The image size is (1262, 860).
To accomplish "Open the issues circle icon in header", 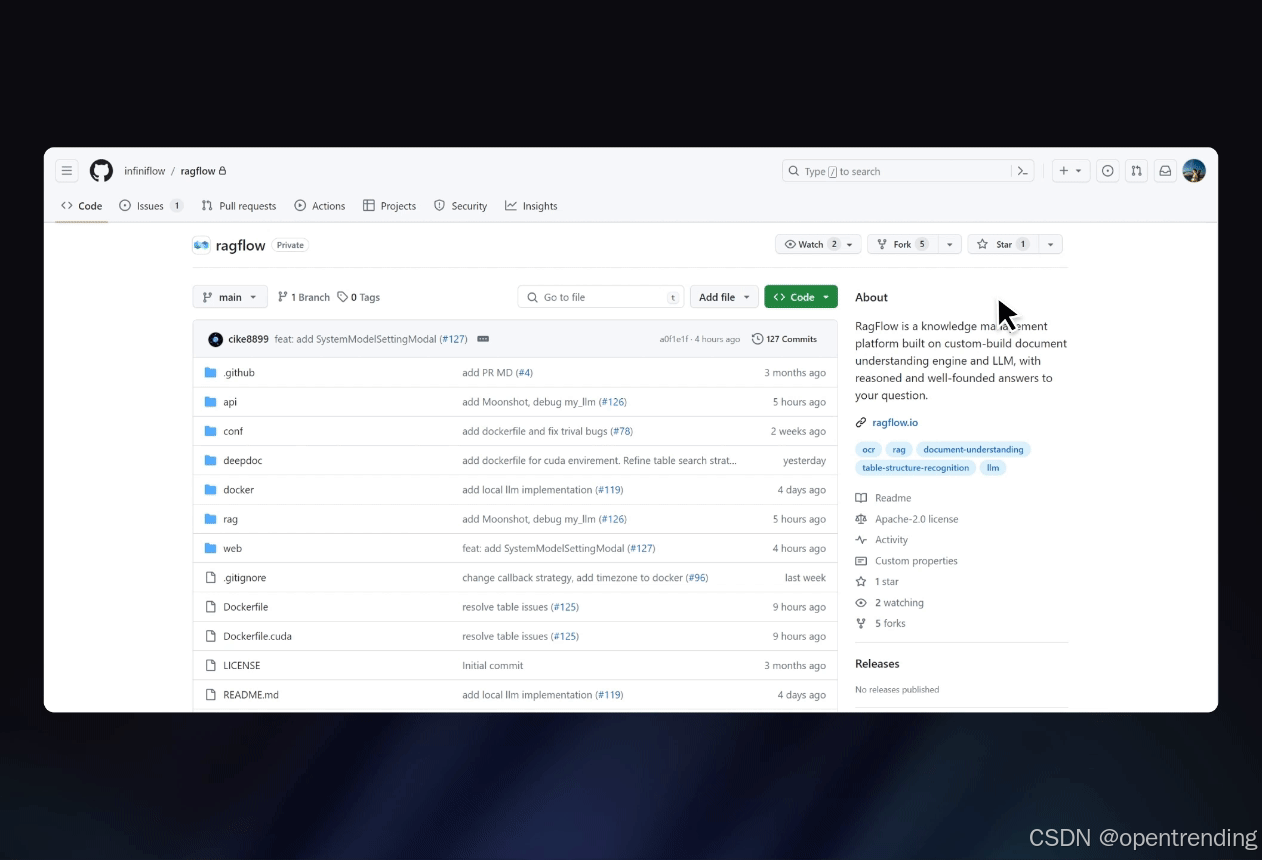I will [x=1107, y=171].
